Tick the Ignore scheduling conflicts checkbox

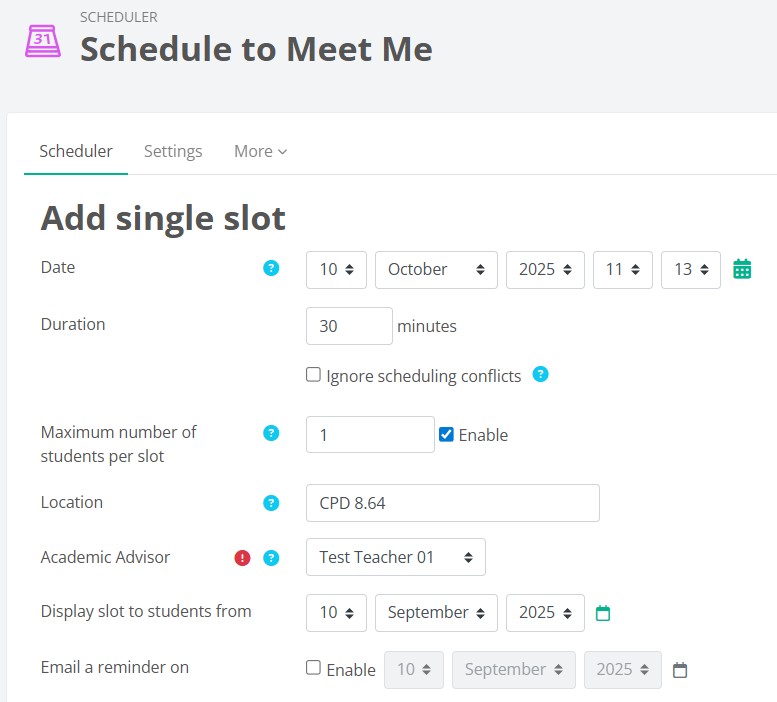click(x=314, y=376)
